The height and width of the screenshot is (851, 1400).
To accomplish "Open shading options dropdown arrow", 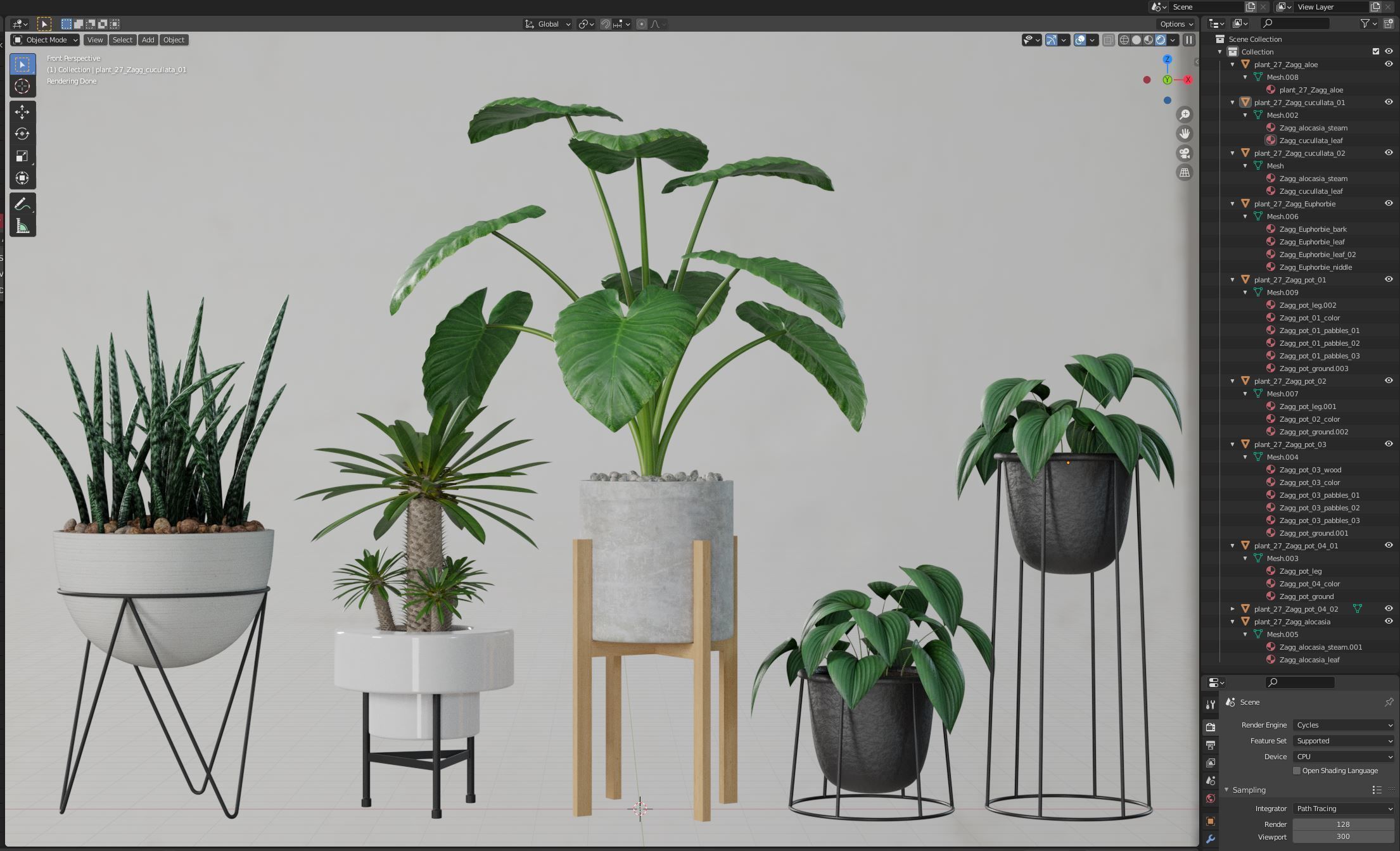I will click(1173, 40).
